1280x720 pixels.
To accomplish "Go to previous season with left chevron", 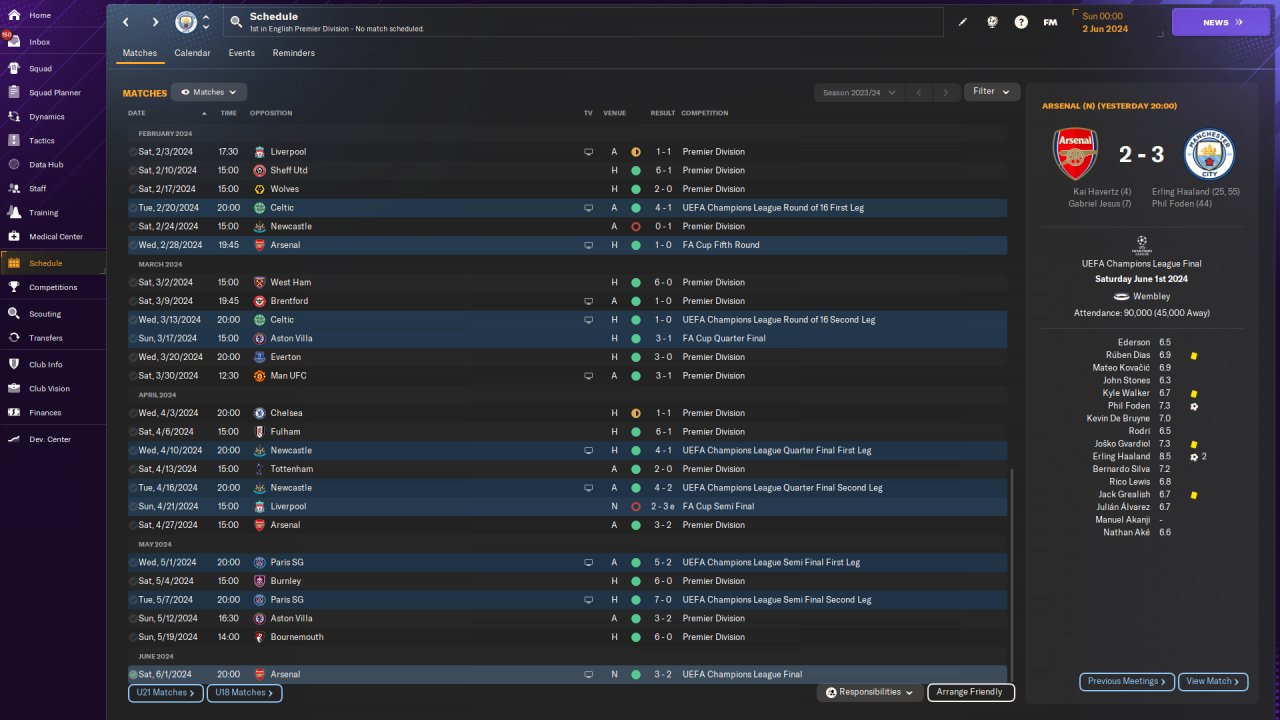I will pos(919,92).
